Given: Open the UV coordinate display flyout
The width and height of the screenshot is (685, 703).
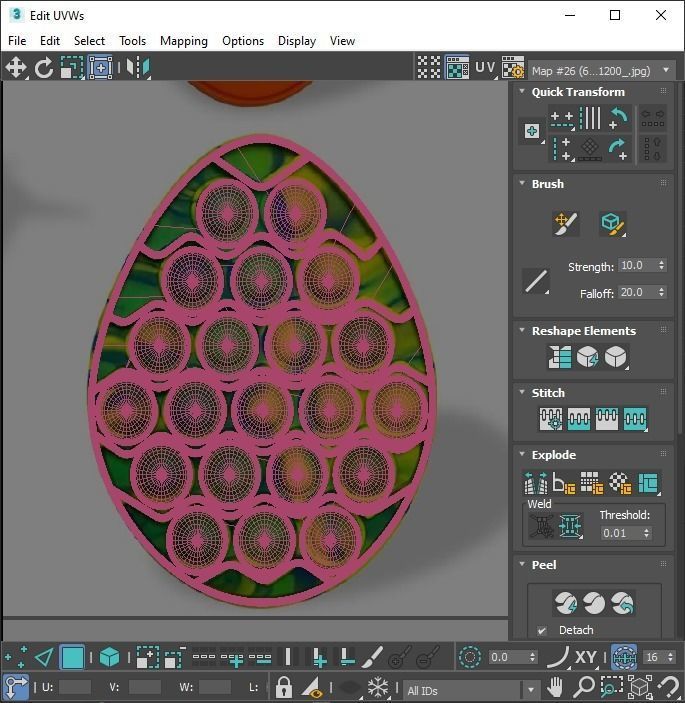Looking at the screenshot, I should (486, 67).
